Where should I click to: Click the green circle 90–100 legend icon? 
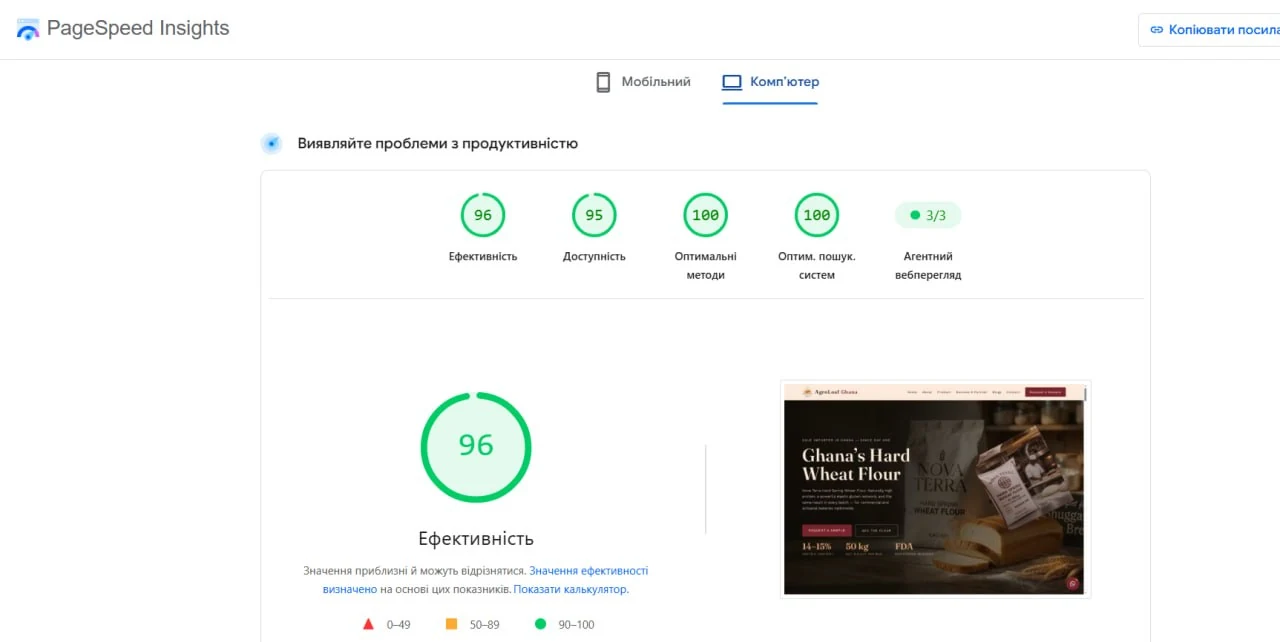[x=540, y=624]
